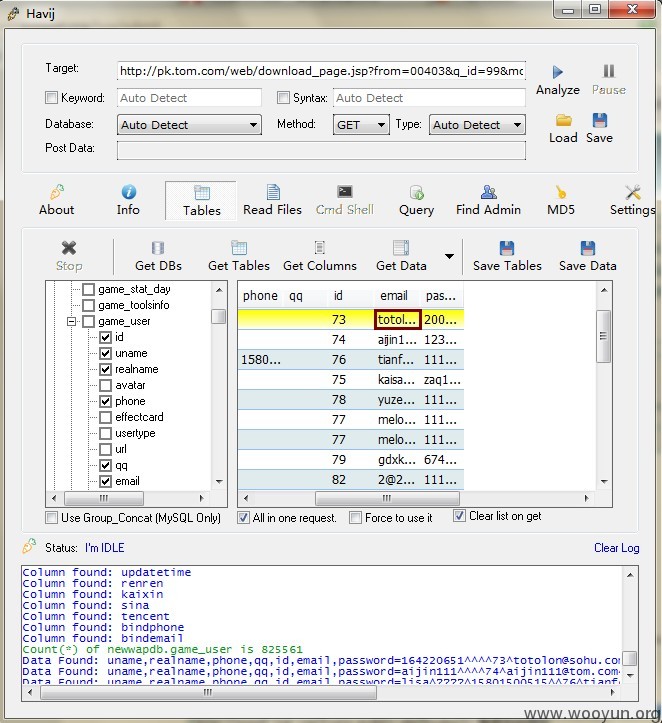Uncheck the id column checkbox
Image resolution: width=662 pixels, height=723 pixels.
[x=106, y=337]
